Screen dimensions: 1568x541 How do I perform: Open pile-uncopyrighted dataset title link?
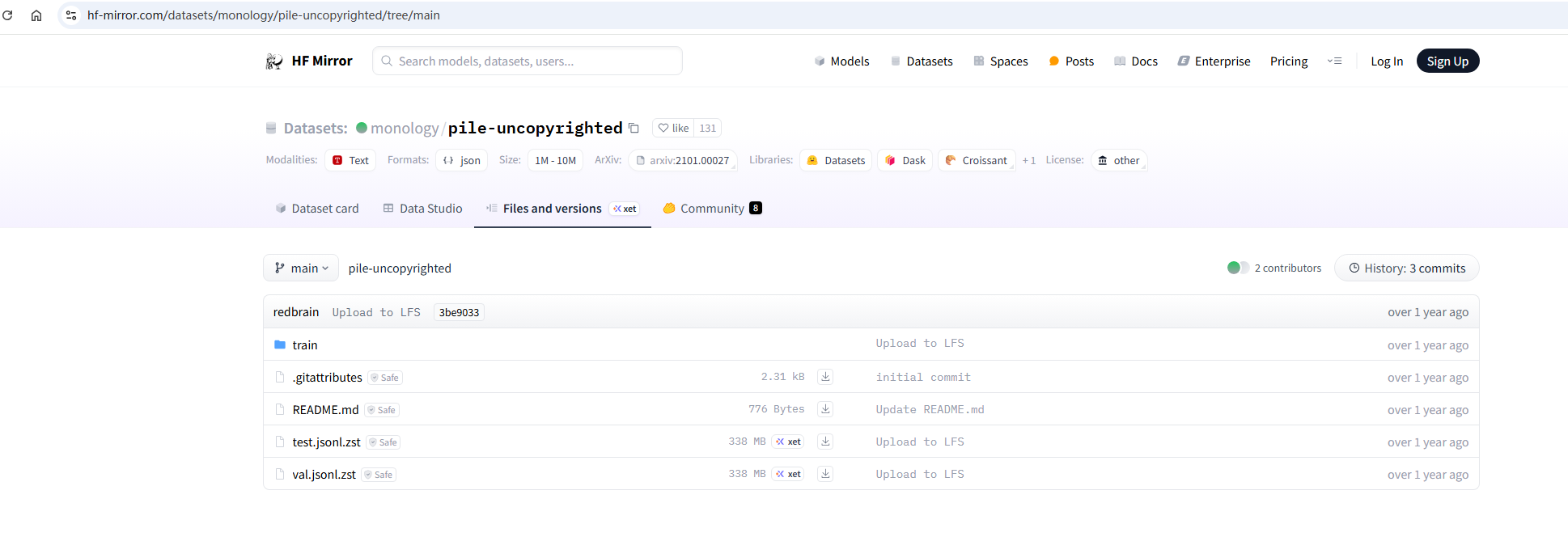pyautogui.click(x=536, y=129)
